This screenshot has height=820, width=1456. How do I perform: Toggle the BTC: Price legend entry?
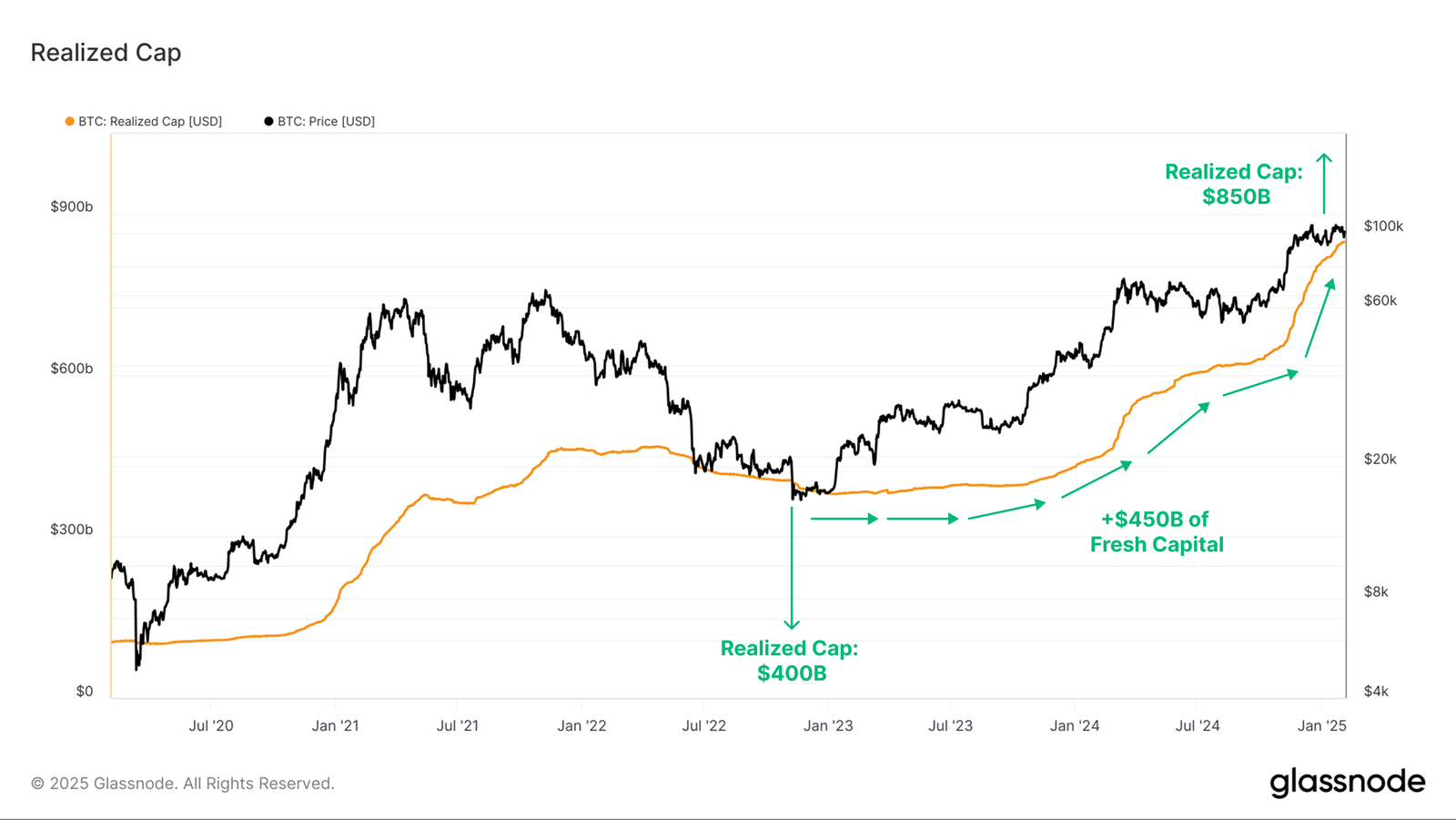click(x=319, y=121)
